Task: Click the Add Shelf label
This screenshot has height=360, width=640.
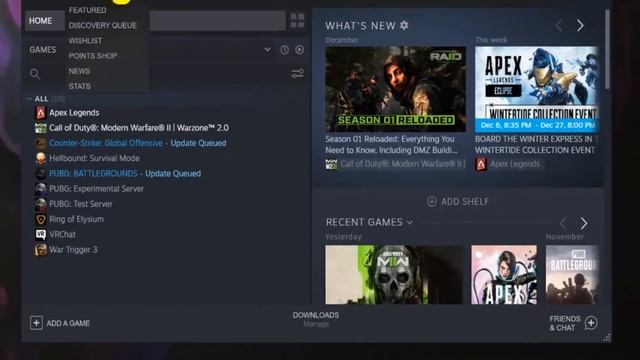Action: (465, 202)
